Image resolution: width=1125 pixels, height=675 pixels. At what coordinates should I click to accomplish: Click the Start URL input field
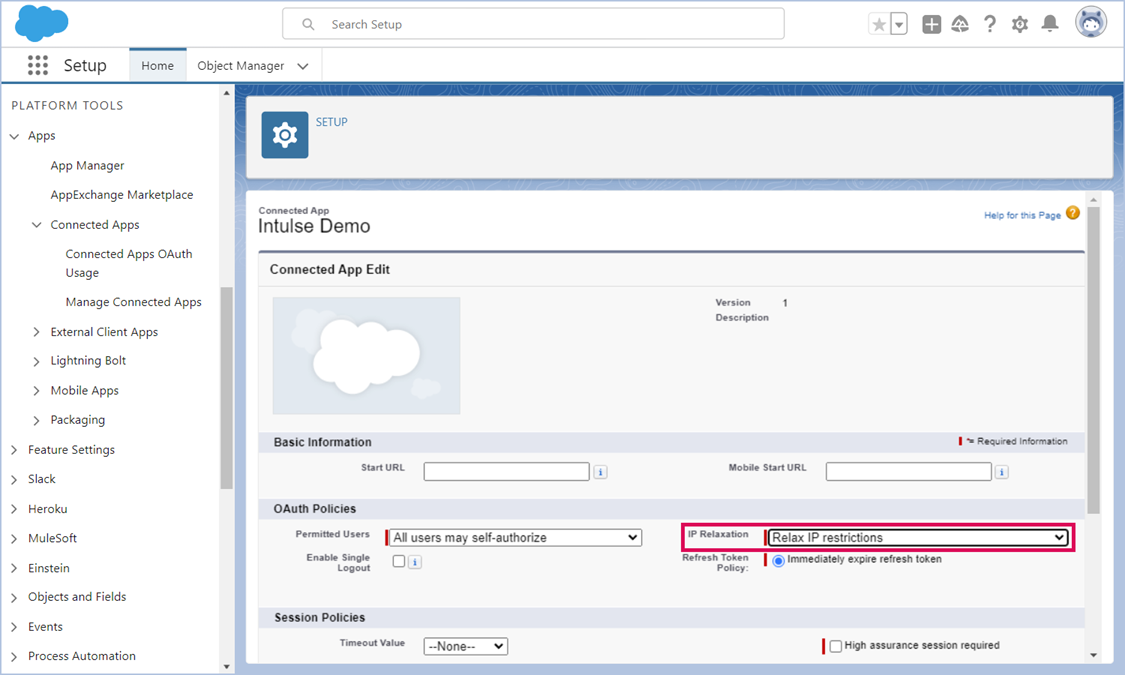click(x=507, y=471)
